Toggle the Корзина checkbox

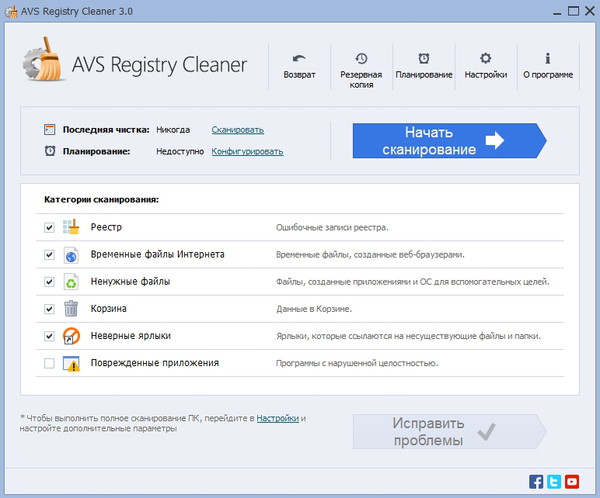click(x=49, y=309)
